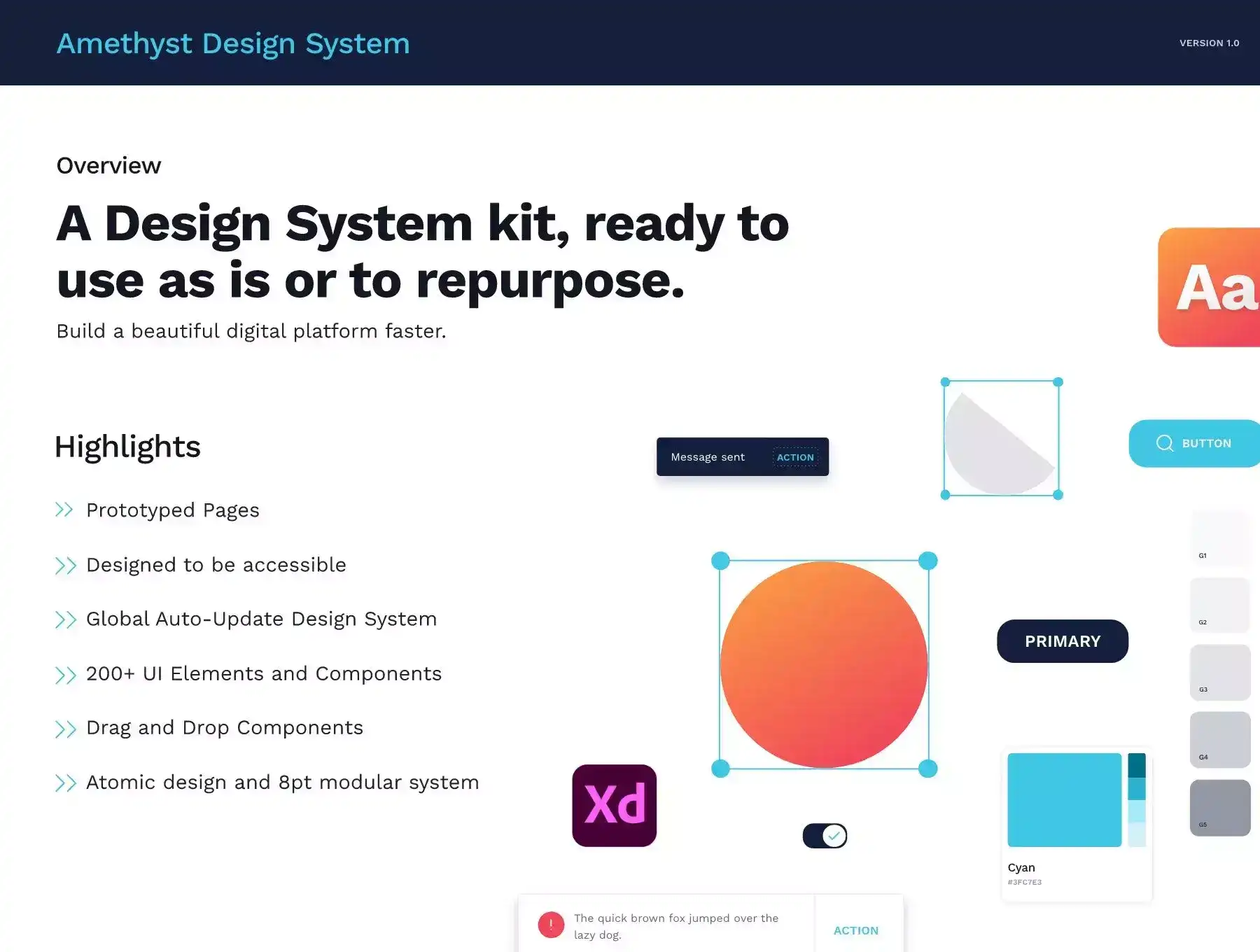Click the red error alert icon
The width and height of the screenshot is (1260, 952).
551,925
